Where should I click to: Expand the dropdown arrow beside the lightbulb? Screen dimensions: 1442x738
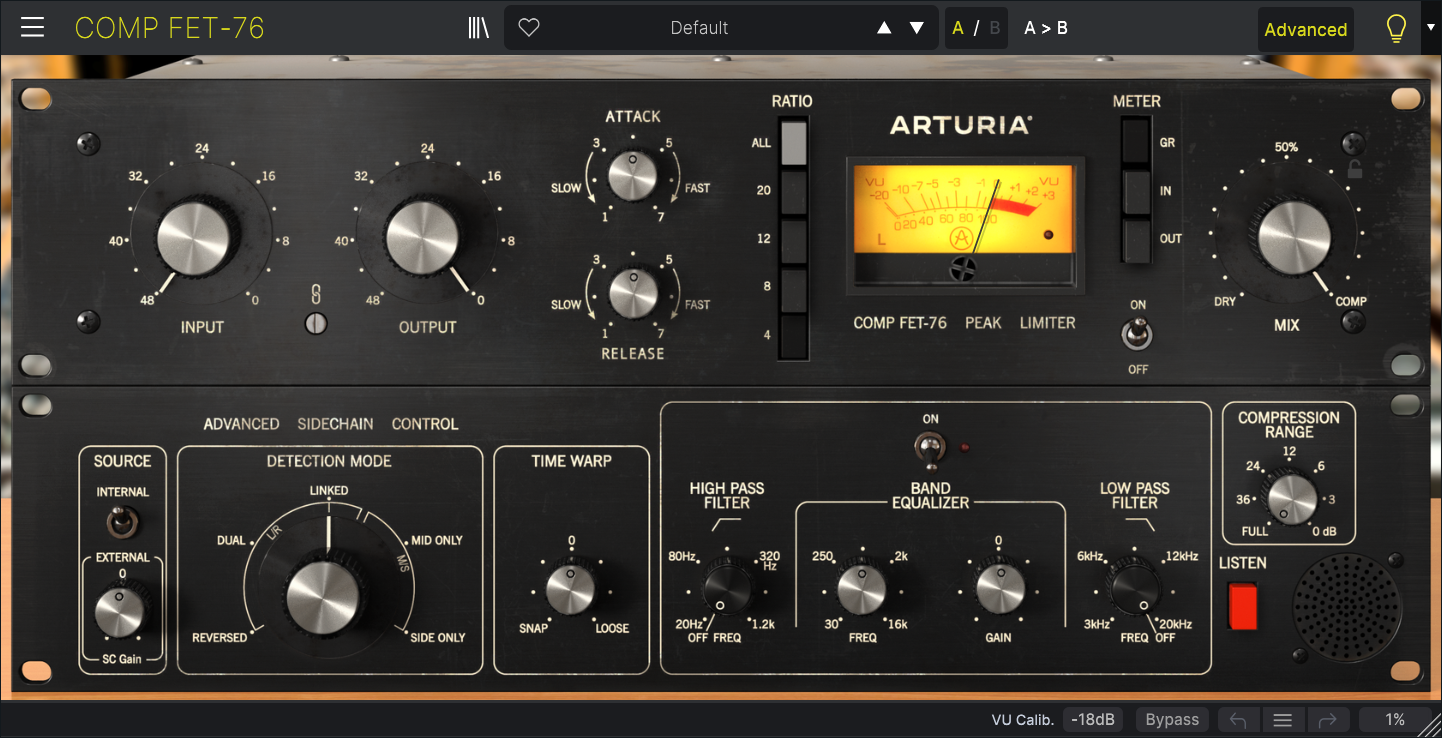pos(1429,28)
